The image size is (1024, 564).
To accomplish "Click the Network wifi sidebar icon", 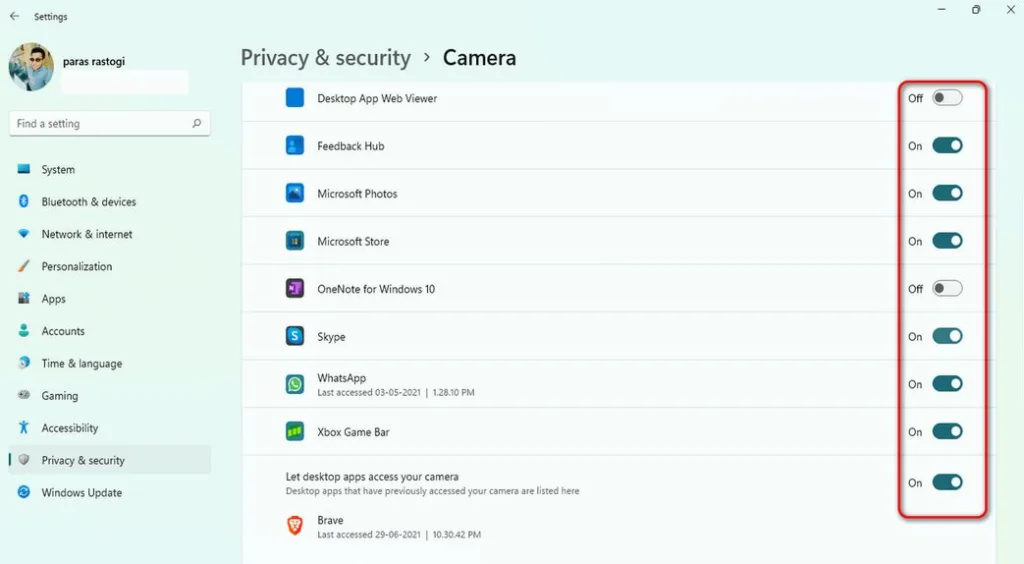I will [24, 234].
